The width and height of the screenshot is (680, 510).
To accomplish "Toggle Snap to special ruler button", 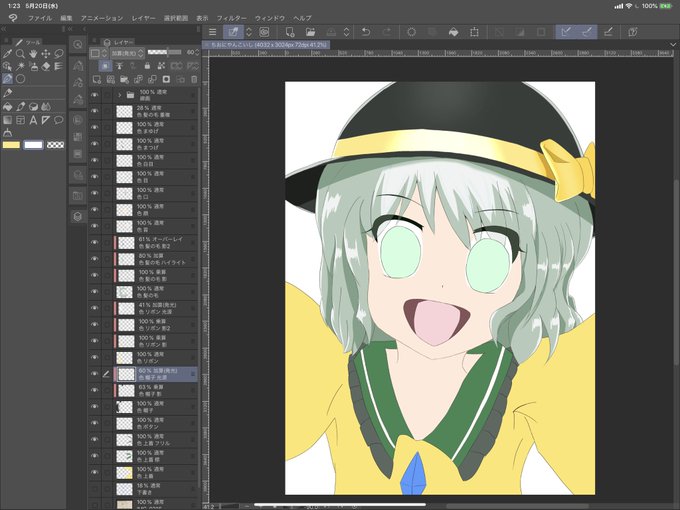I will point(587,32).
